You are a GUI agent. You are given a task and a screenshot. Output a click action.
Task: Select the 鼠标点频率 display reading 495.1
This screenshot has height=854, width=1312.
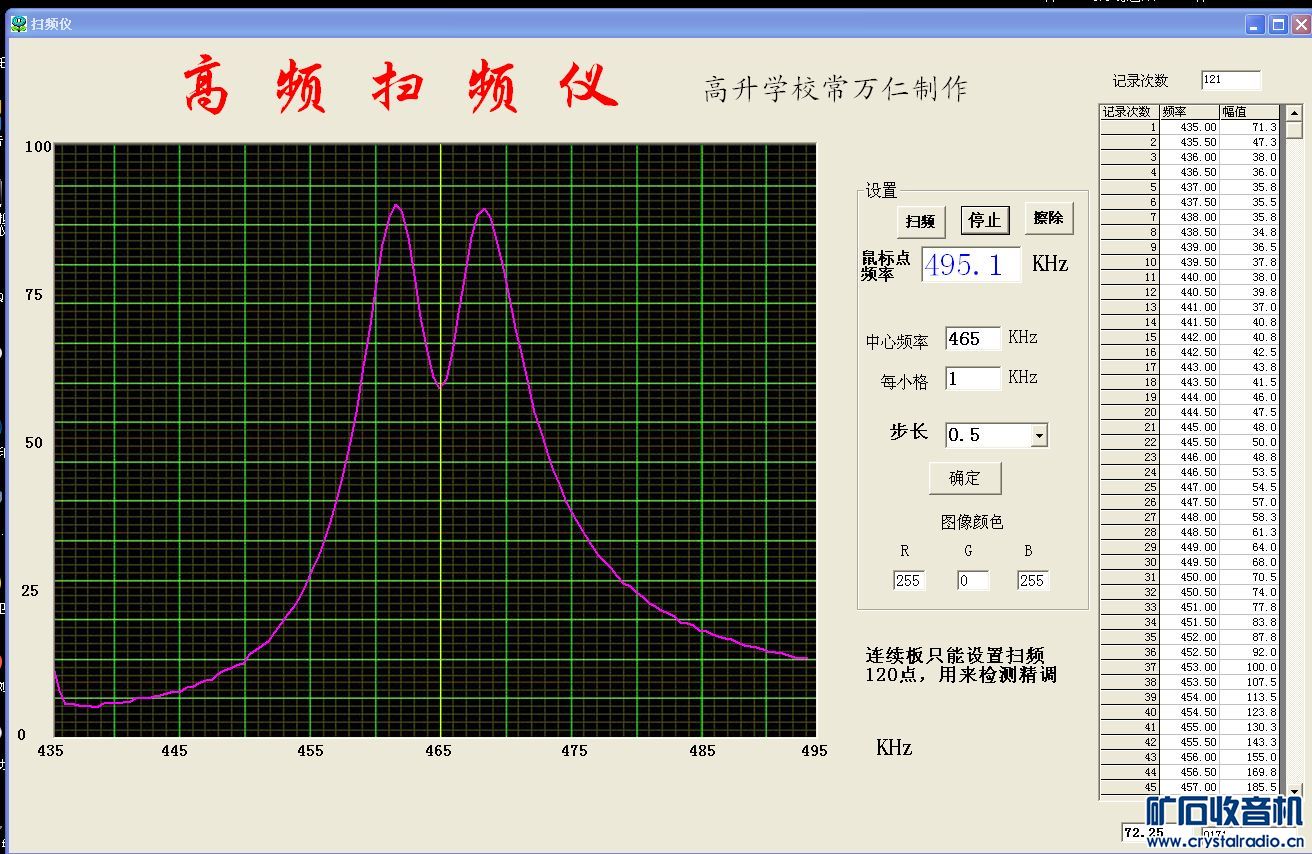(971, 265)
